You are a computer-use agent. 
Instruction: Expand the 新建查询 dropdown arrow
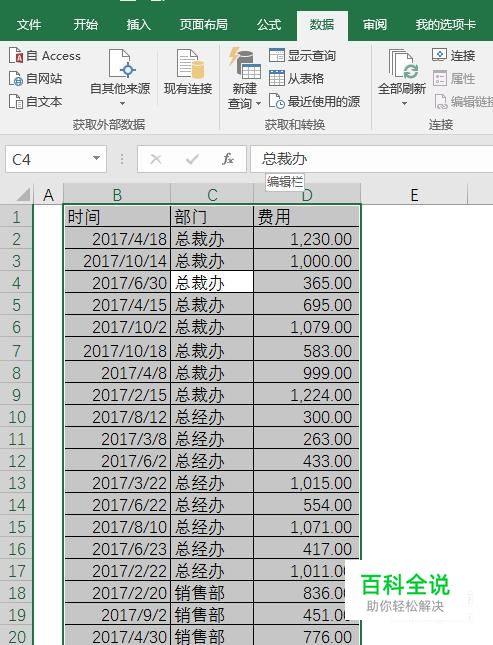pyautogui.click(x=258, y=104)
